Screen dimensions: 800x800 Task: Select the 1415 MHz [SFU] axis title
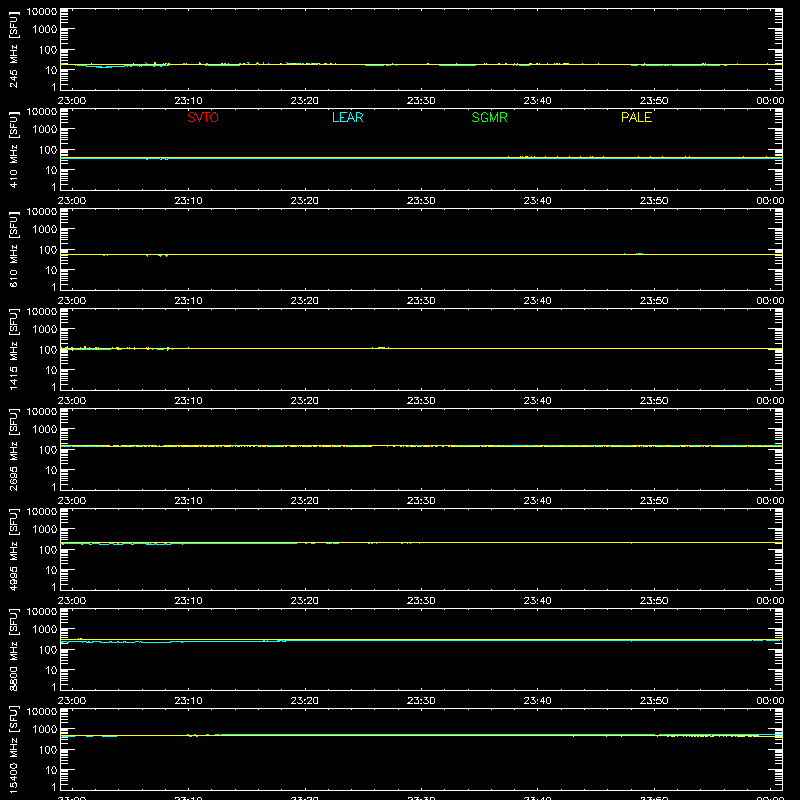pos(14,349)
